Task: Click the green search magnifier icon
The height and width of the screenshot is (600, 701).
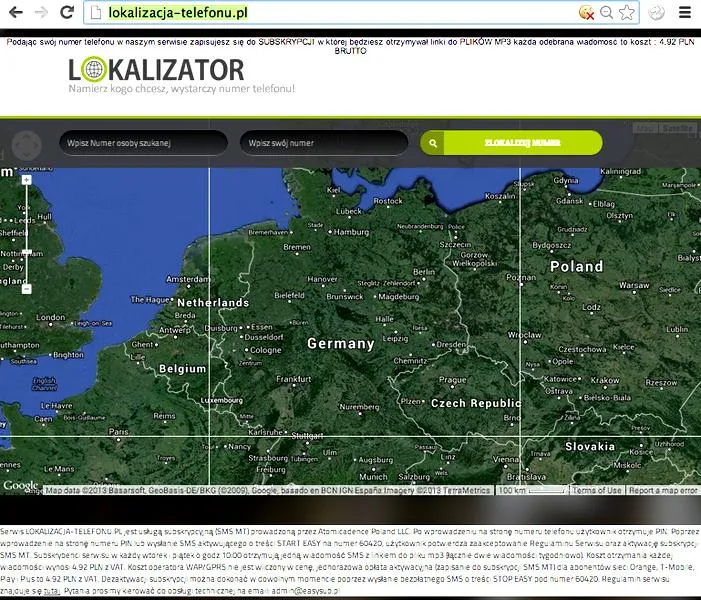Action: coord(432,143)
